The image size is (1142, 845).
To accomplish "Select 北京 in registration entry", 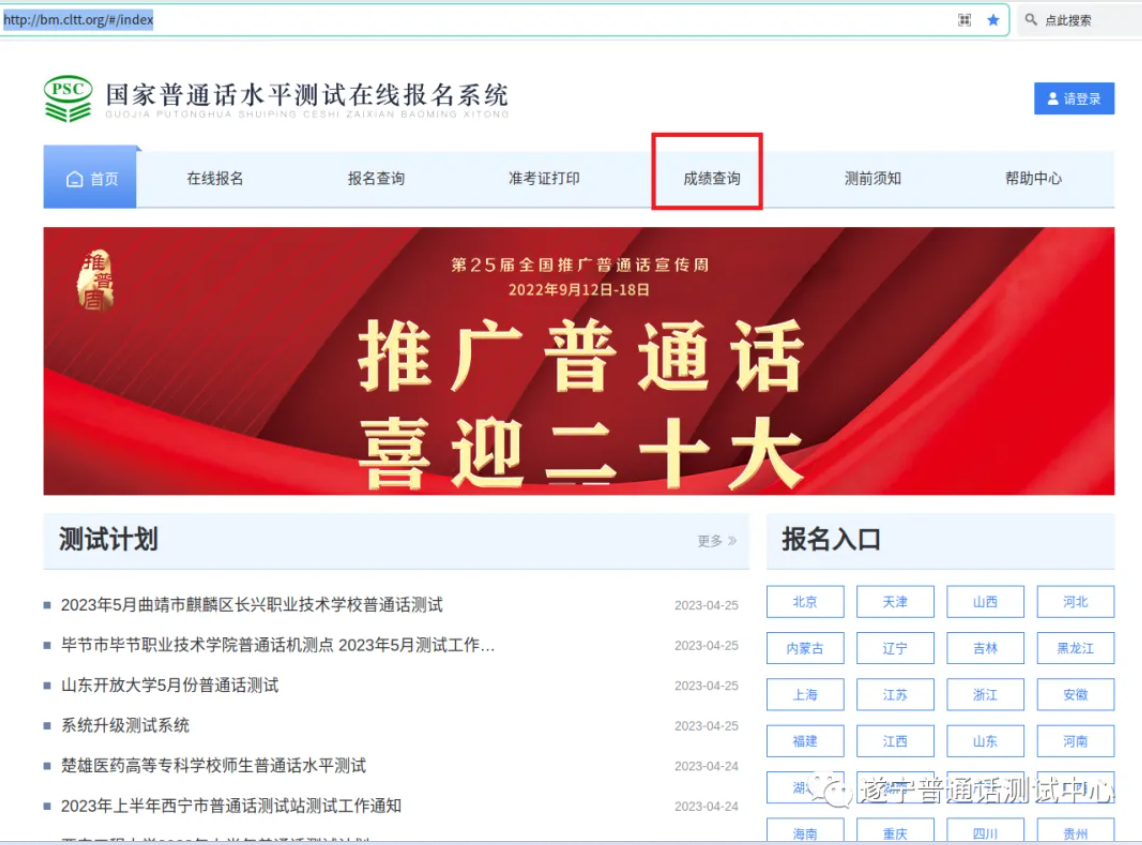I will pos(805,602).
